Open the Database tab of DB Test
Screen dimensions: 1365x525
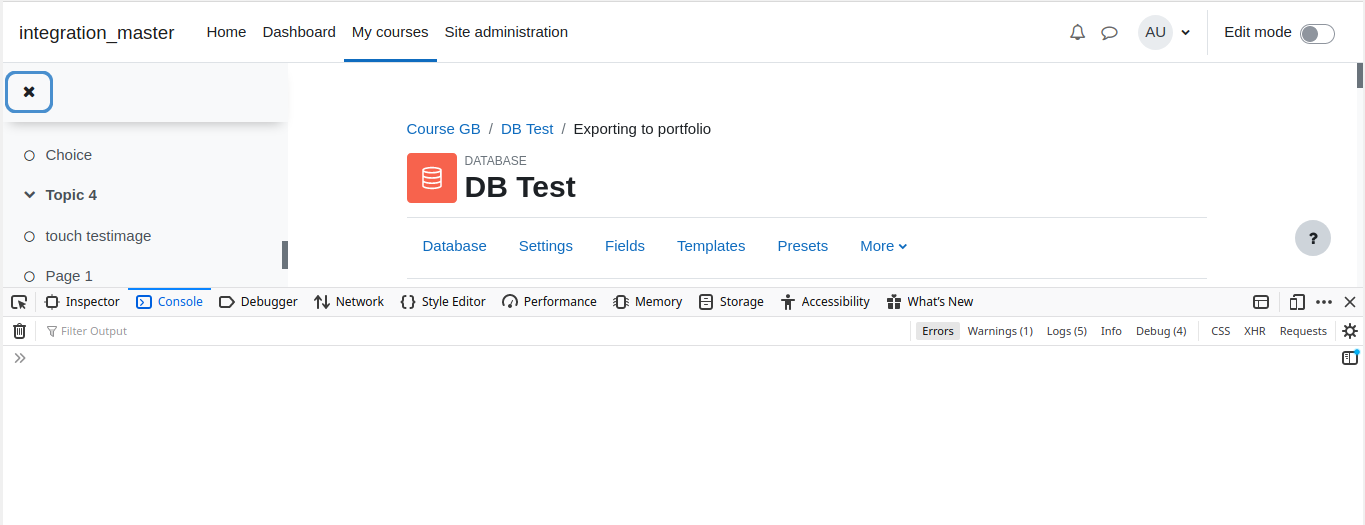point(454,246)
